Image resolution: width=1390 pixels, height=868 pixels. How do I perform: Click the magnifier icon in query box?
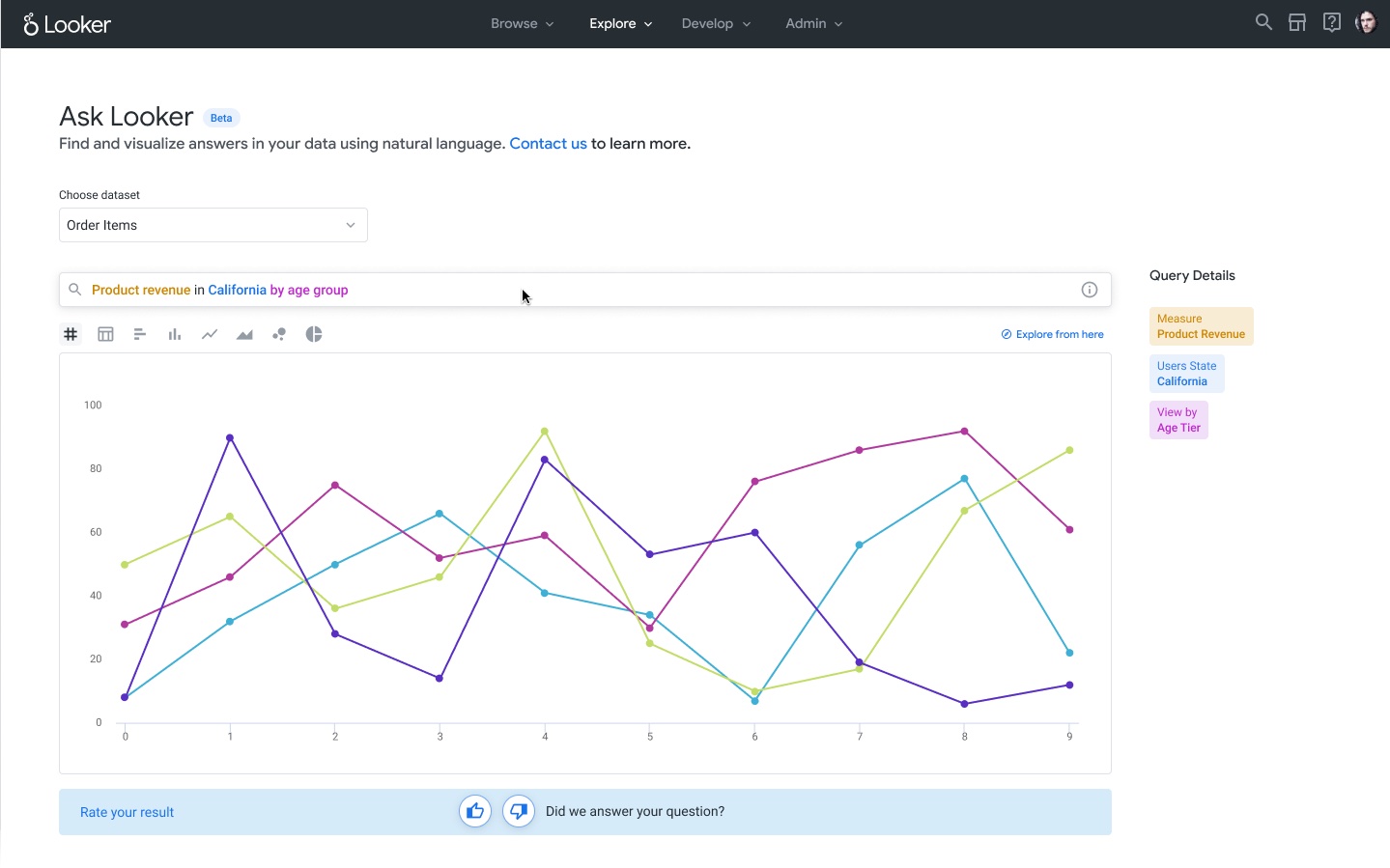[x=74, y=290]
